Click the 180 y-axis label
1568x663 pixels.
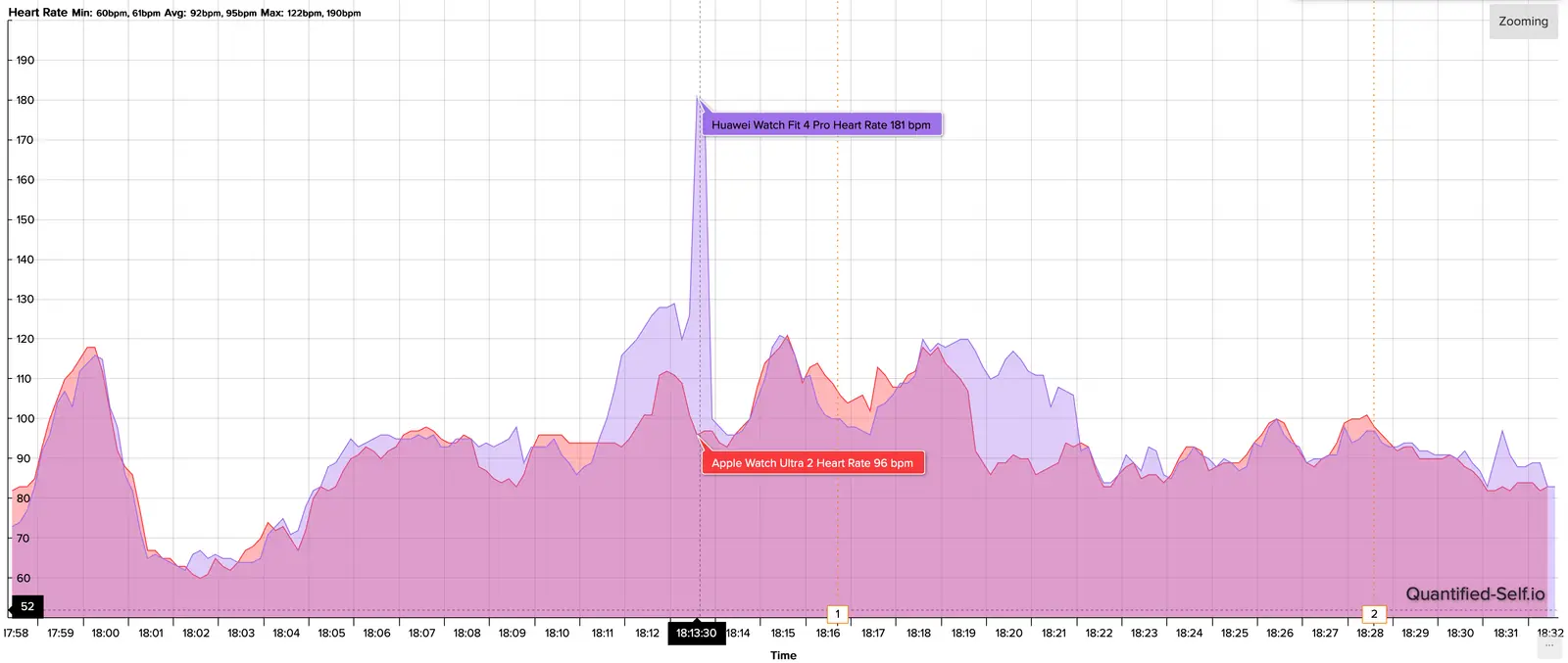[x=24, y=100]
